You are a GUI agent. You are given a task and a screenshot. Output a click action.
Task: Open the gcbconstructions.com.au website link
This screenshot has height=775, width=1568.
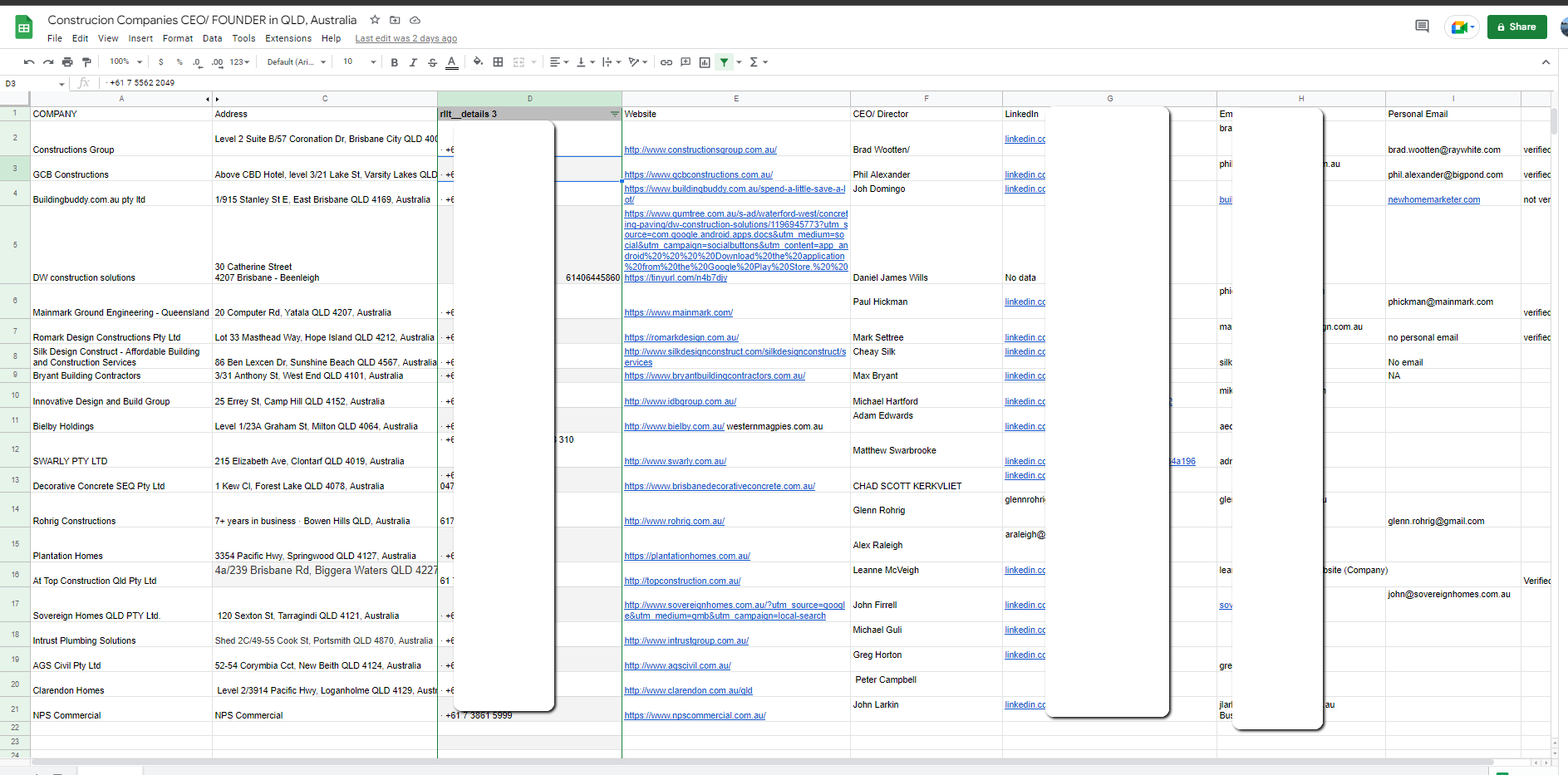698,175
